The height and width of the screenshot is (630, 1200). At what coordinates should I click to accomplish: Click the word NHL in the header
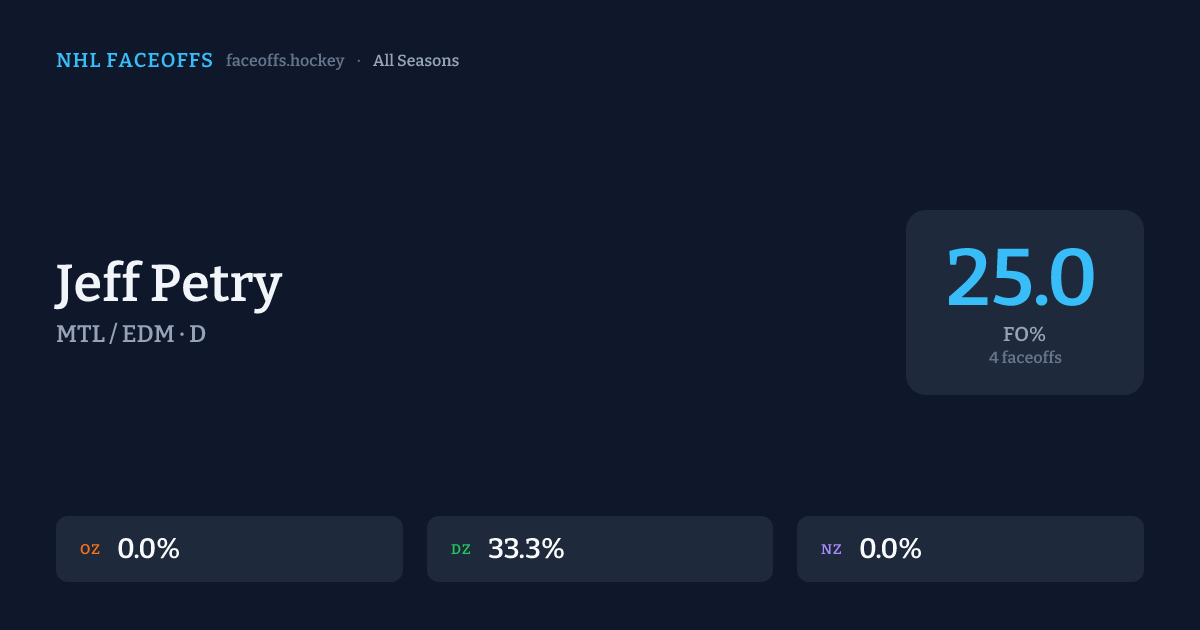[x=78, y=61]
